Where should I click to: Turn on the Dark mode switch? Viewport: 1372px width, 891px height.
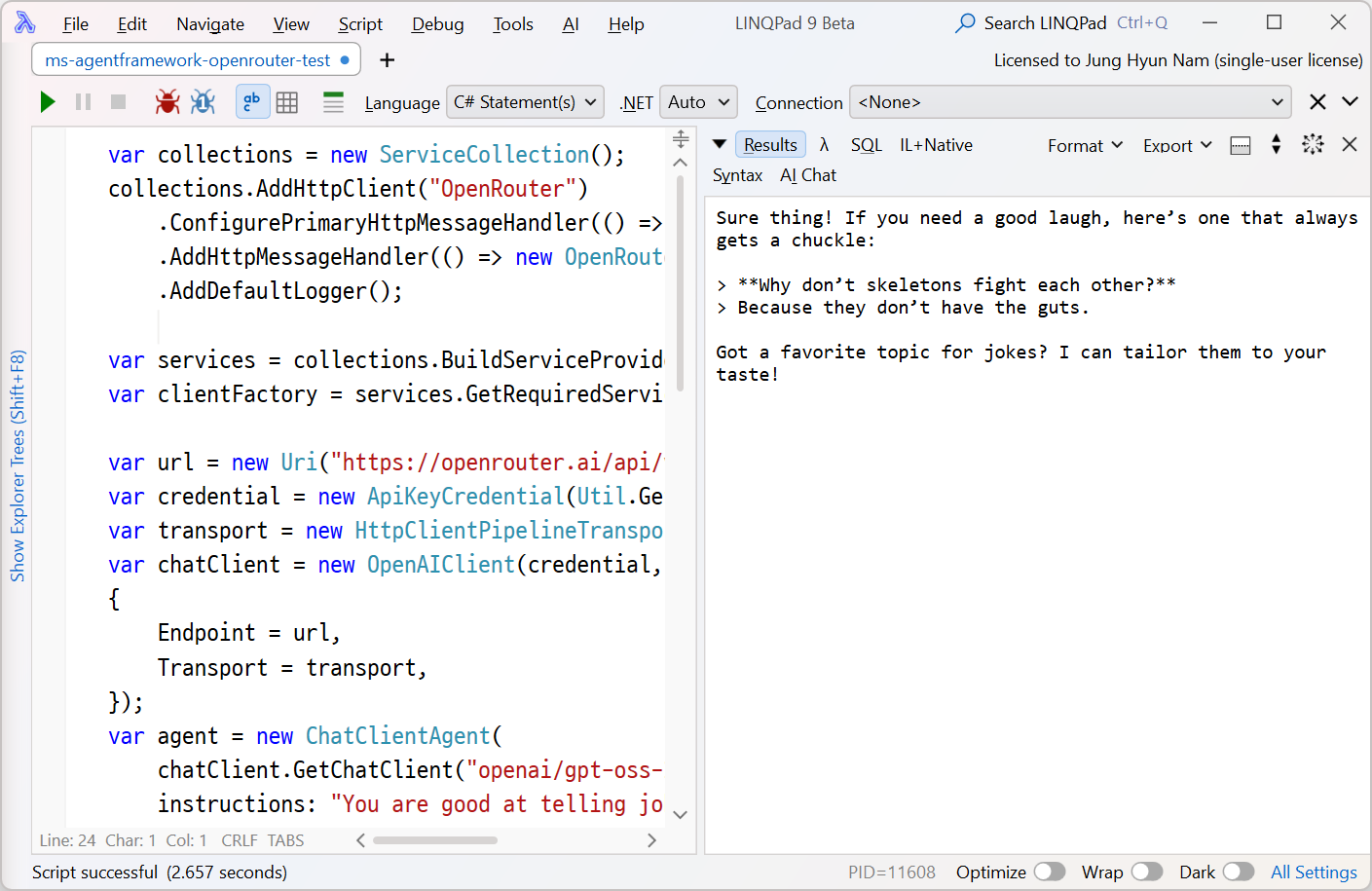tap(1239, 872)
